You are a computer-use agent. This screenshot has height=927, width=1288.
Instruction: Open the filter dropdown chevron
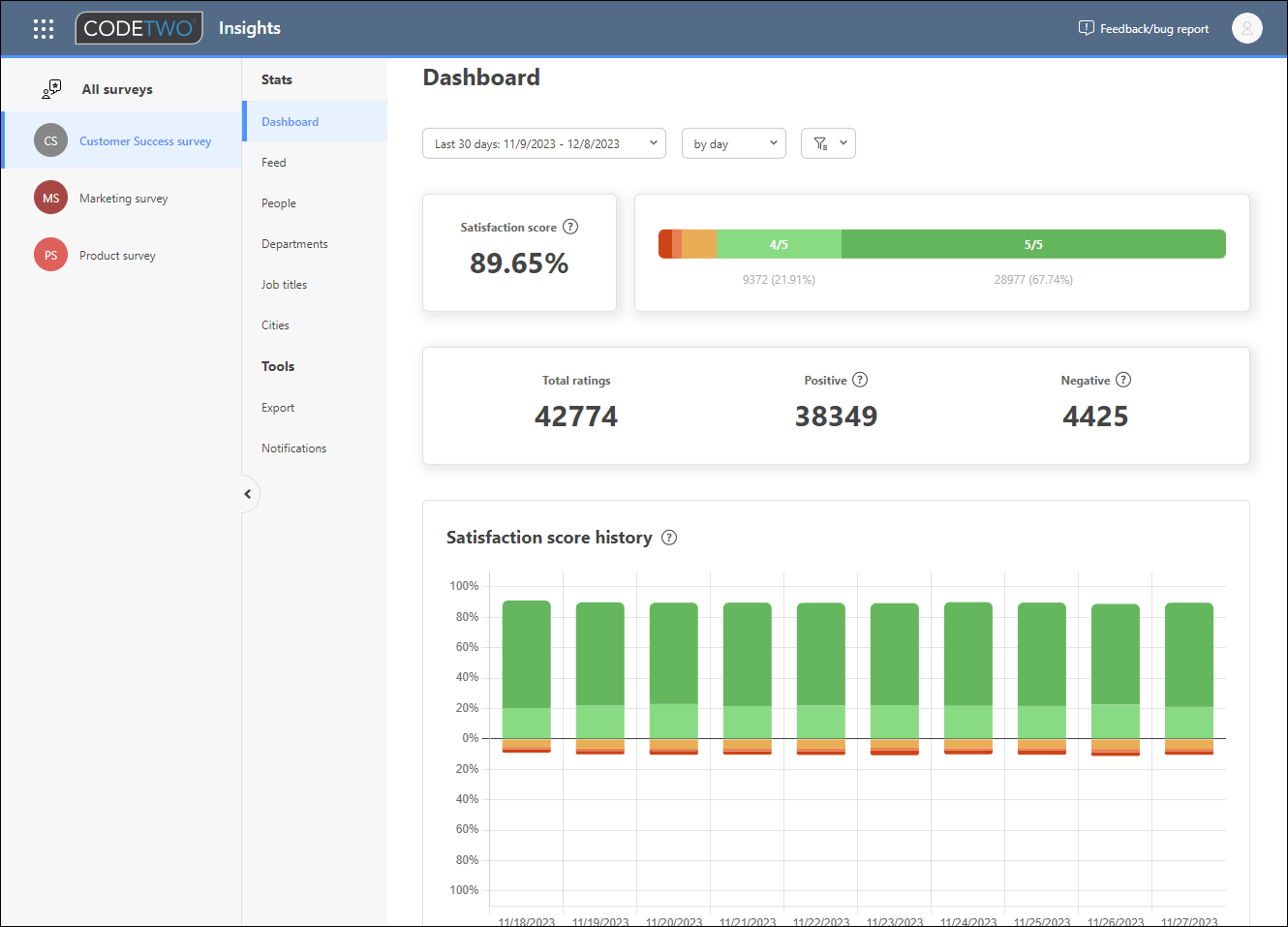842,142
